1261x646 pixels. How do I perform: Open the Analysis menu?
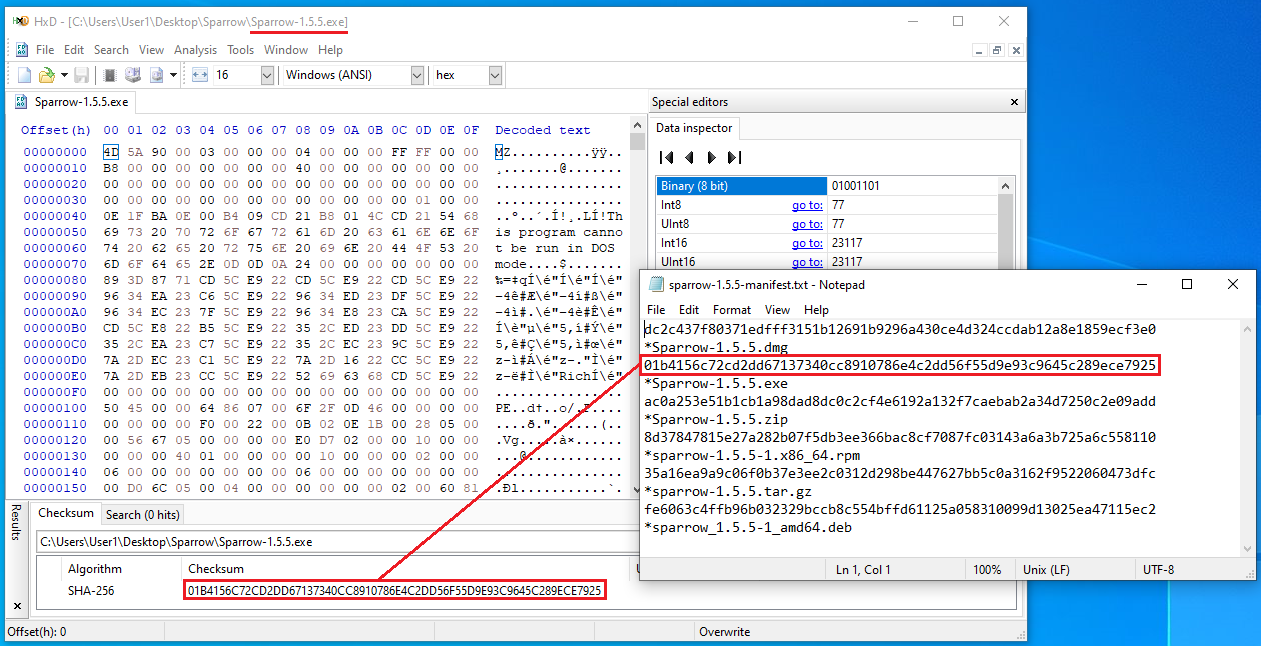pyautogui.click(x=195, y=50)
